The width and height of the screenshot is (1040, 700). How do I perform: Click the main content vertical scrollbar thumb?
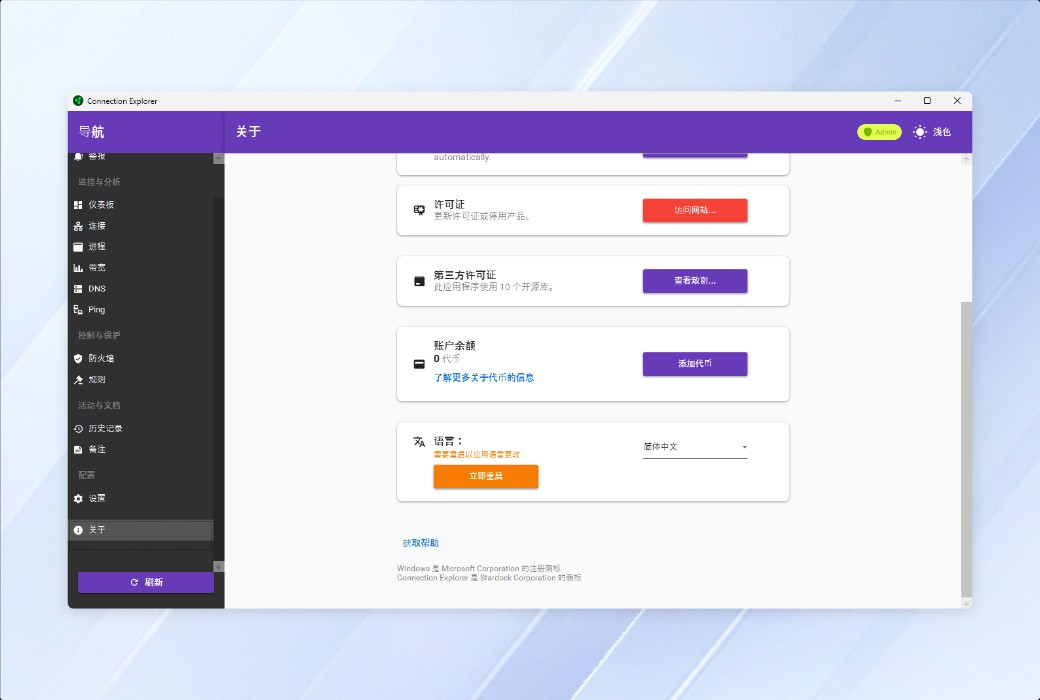(x=966, y=449)
